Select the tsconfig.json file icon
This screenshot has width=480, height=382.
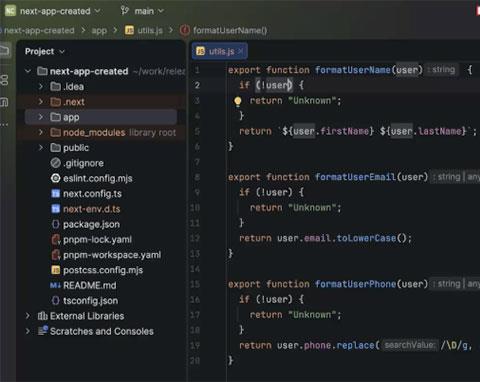click(55, 300)
